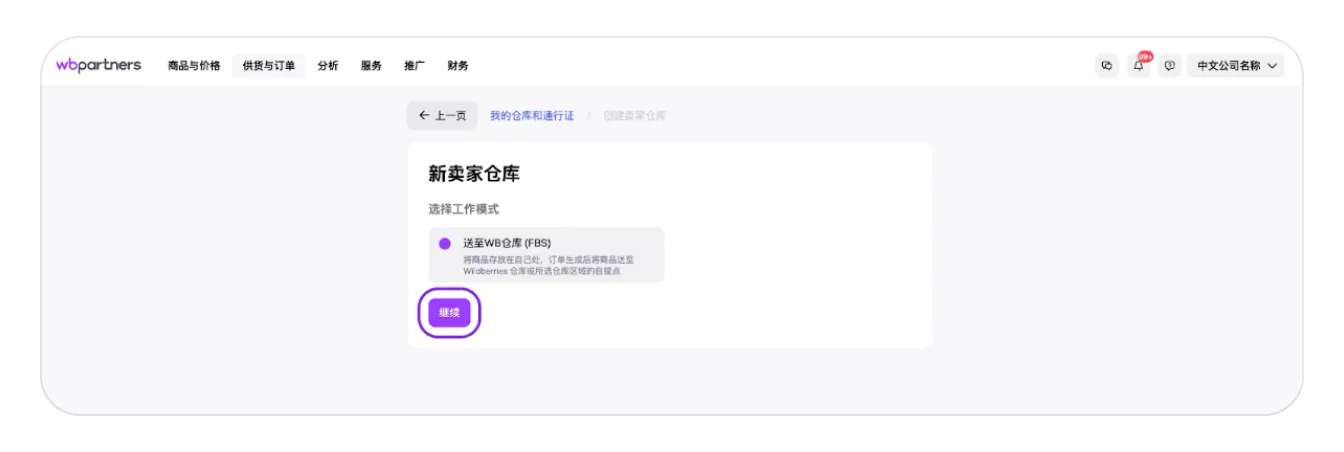This screenshot has width=1344, height=452.
Task: Click the purple 继续 button
Action: point(449,313)
